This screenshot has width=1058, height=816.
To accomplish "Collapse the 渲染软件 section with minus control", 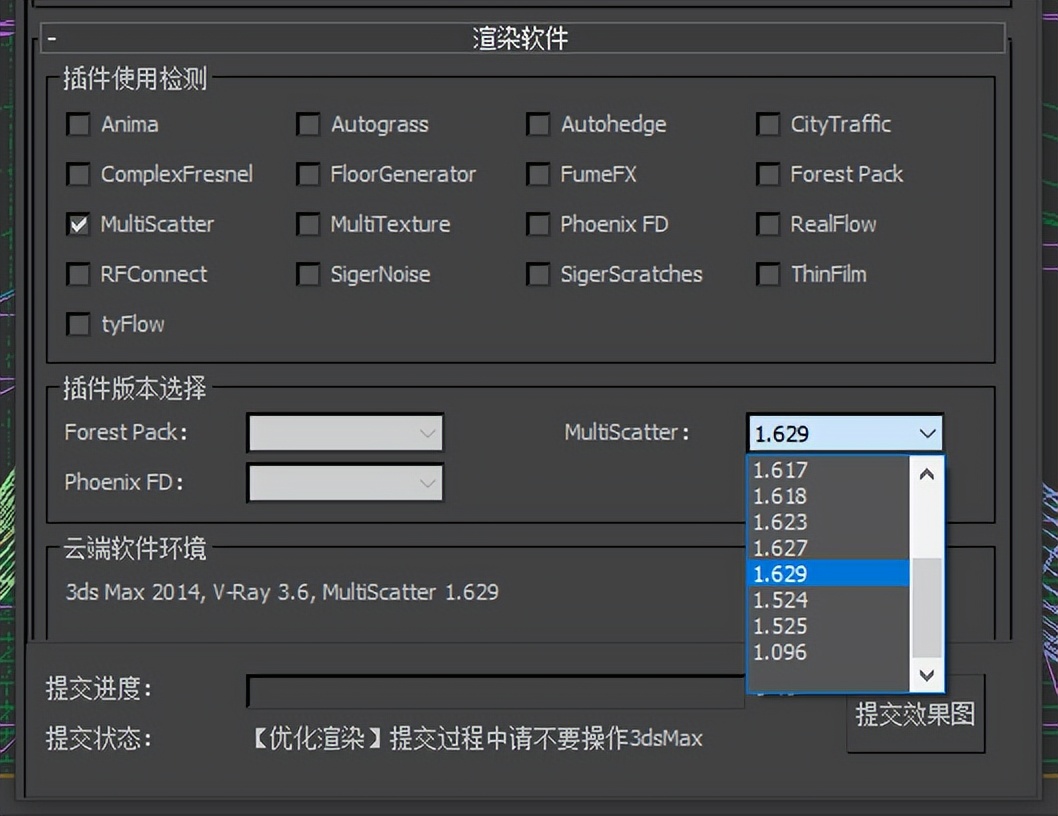I will coord(51,37).
